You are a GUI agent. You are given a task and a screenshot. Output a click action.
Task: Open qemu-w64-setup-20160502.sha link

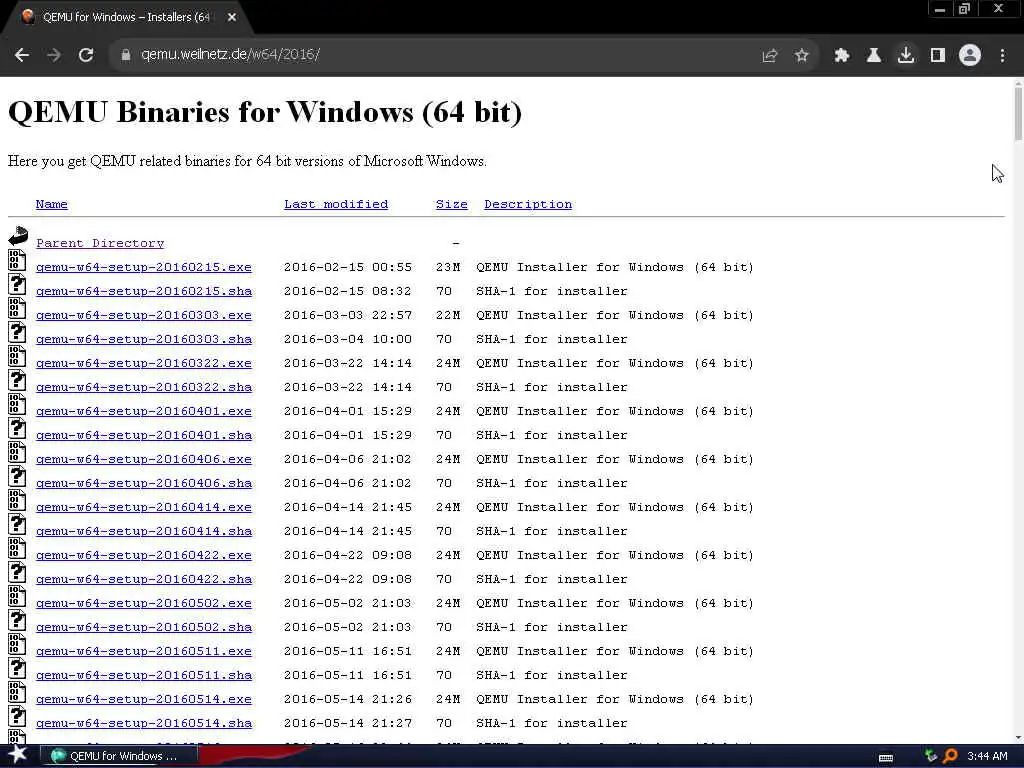coord(144,628)
